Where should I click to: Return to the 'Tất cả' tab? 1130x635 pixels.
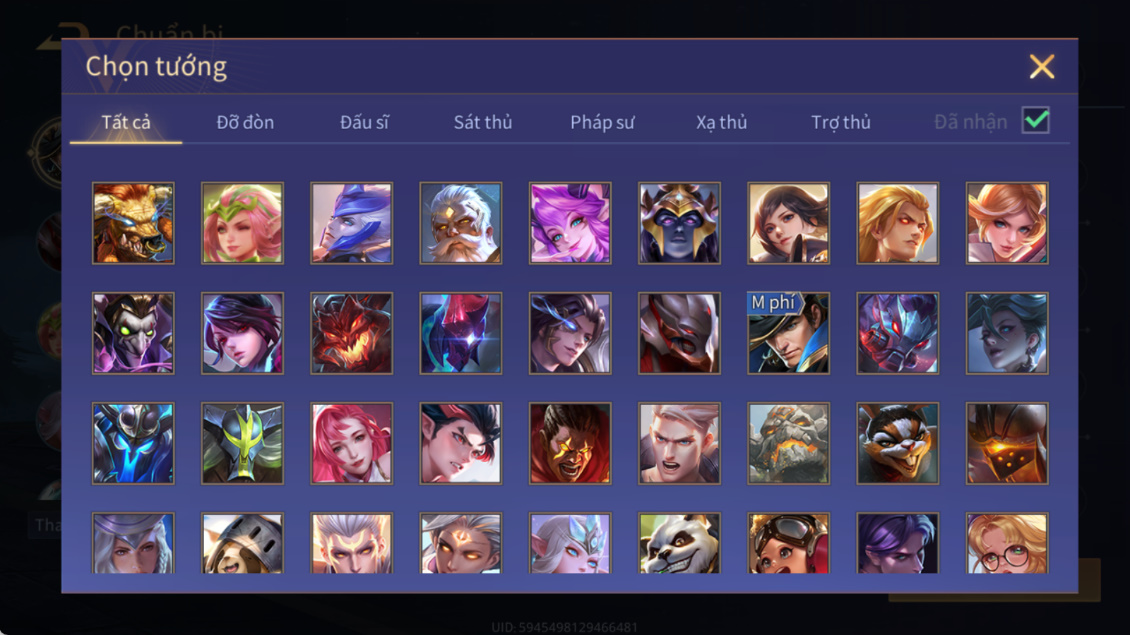(x=126, y=122)
